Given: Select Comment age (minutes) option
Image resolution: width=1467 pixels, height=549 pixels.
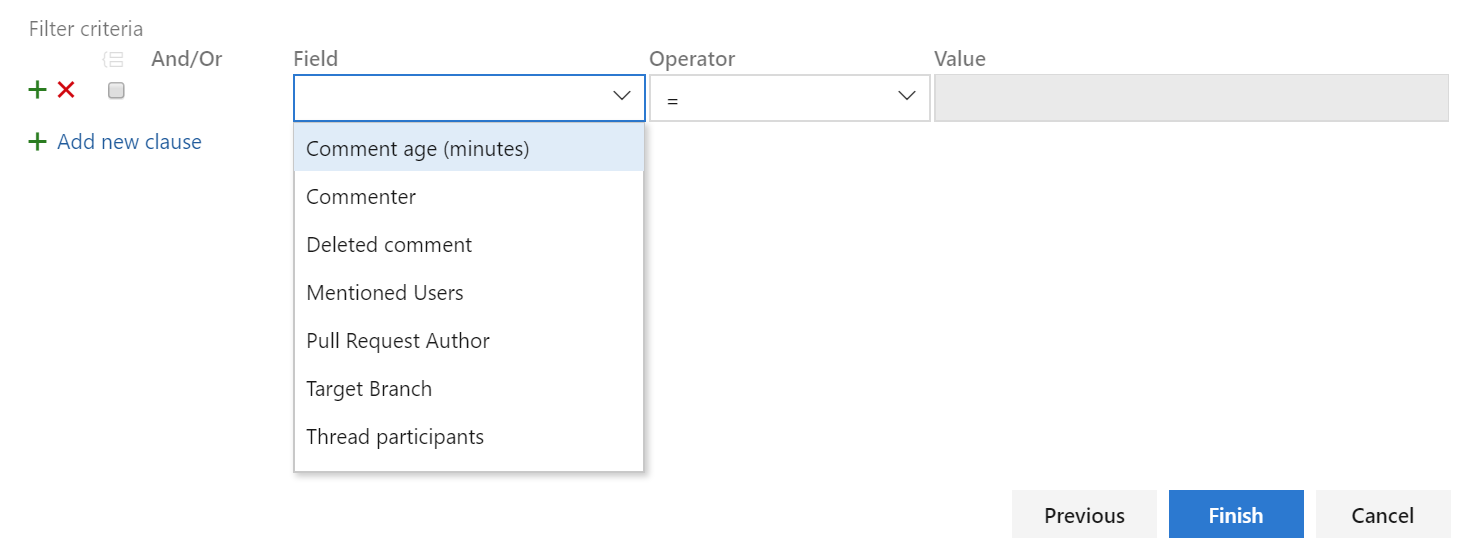Looking at the screenshot, I should pos(469,149).
